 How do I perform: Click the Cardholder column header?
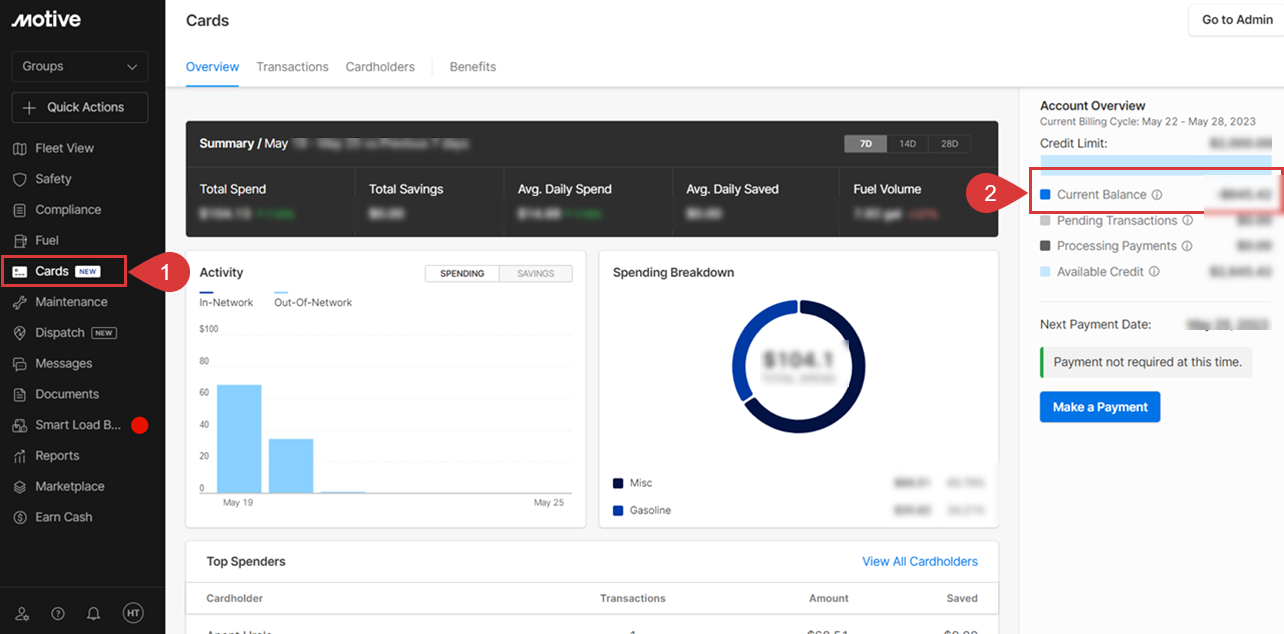(235, 598)
